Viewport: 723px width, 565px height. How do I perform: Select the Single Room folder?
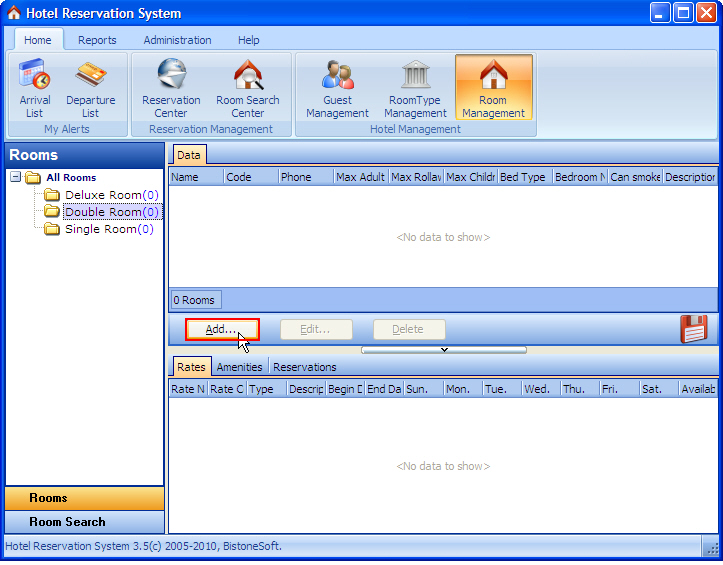tap(101, 229)
